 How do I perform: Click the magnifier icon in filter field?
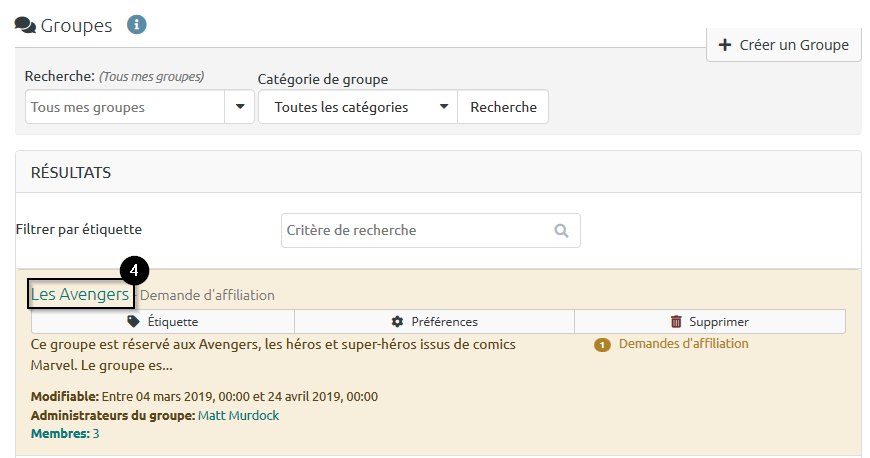tap(561, 231)
